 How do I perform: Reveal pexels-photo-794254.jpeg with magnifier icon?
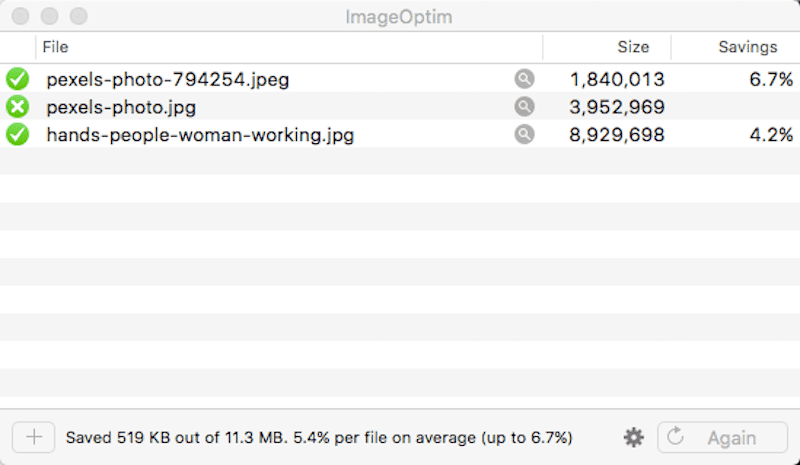524,79
